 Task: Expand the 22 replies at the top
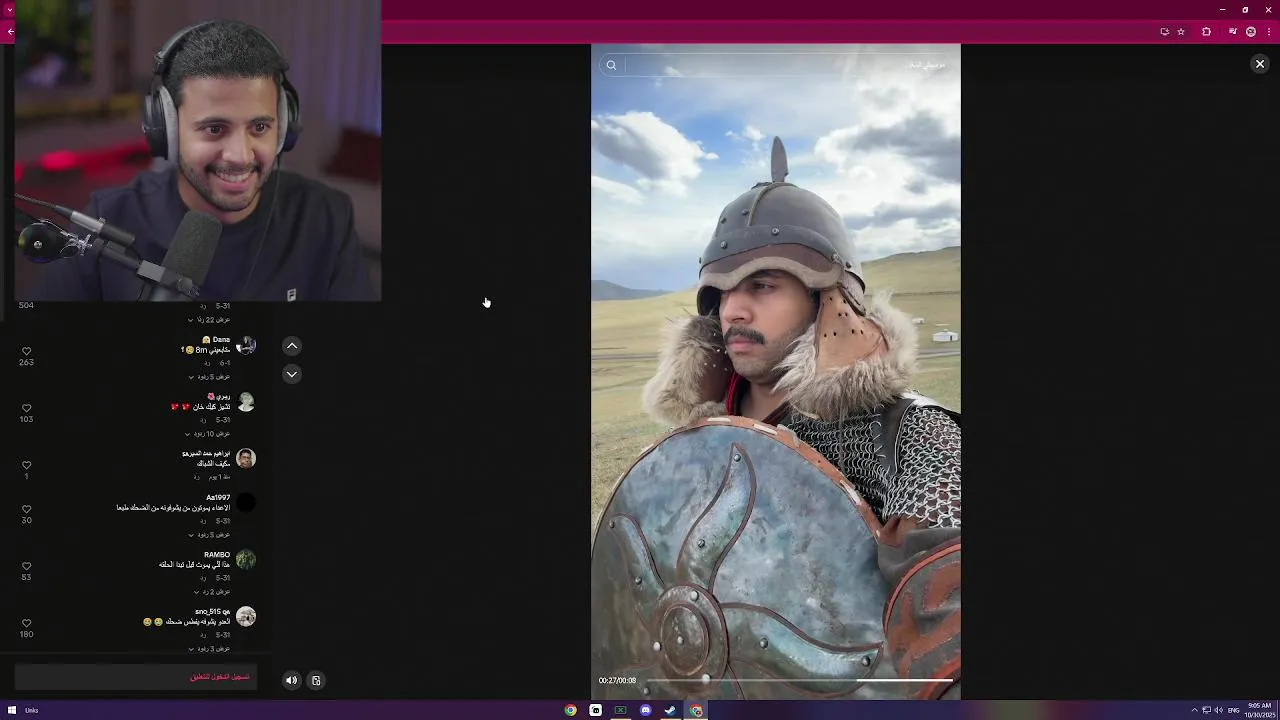(209, 320)
